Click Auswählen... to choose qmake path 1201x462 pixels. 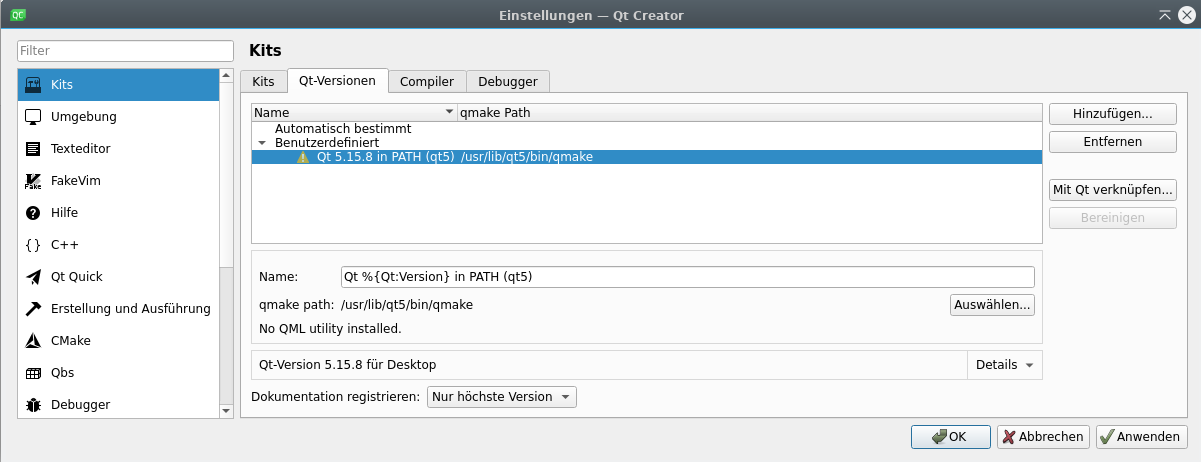(991, 305)
